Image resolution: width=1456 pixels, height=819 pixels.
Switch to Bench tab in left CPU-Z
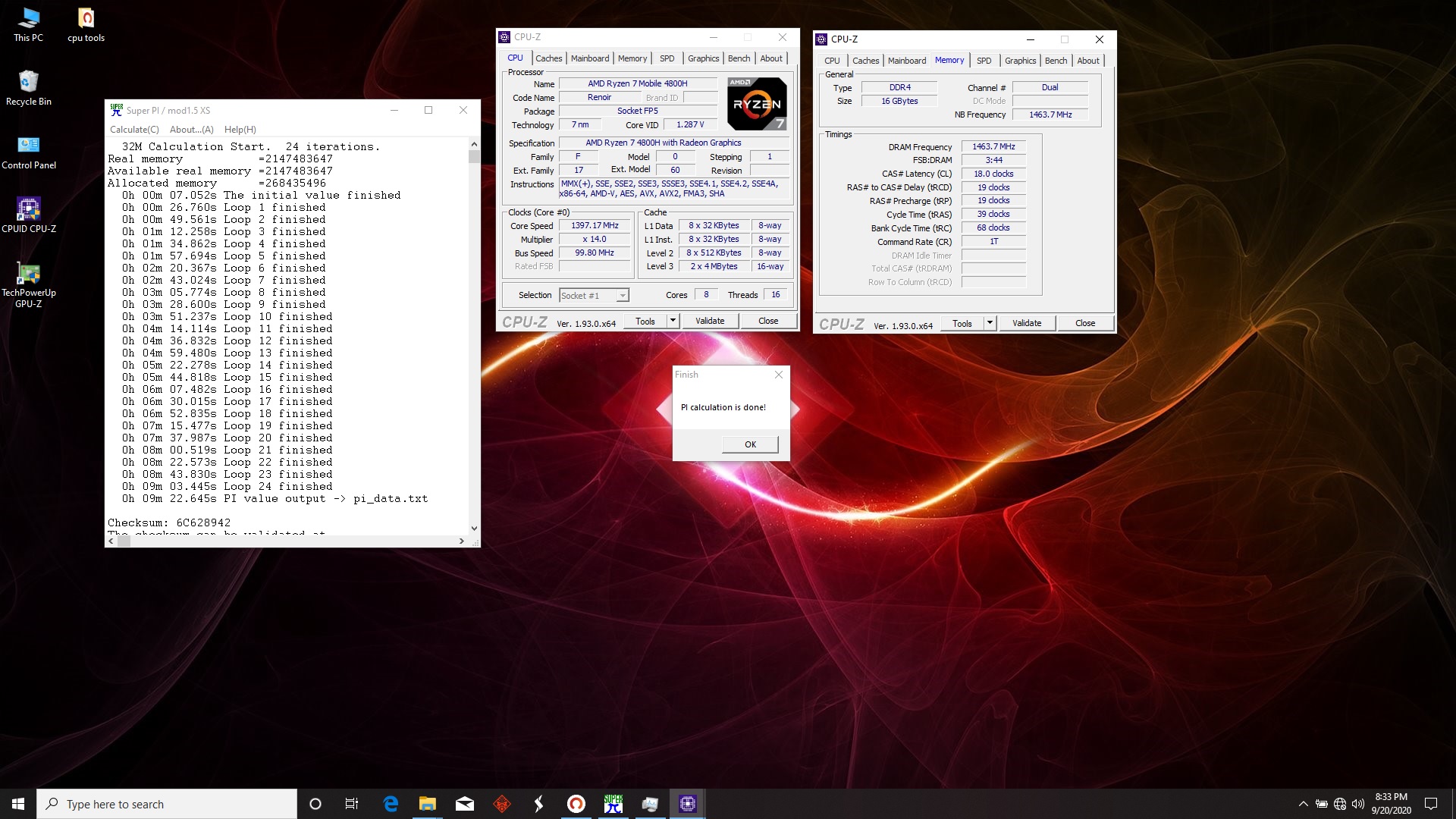coord(739,58)
